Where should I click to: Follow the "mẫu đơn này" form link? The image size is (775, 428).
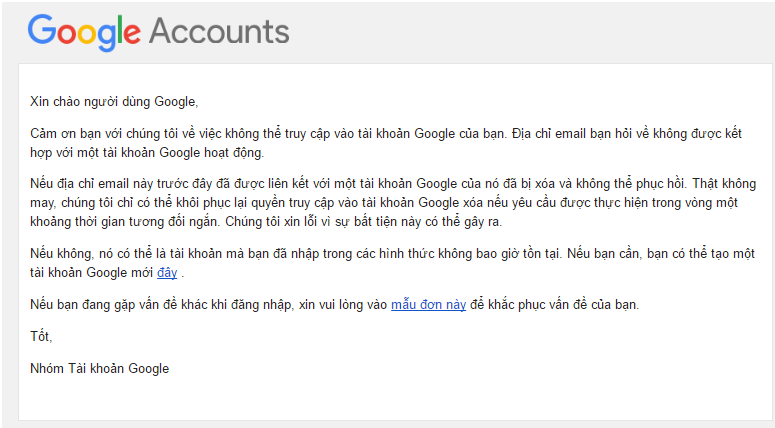coord(428,304)
